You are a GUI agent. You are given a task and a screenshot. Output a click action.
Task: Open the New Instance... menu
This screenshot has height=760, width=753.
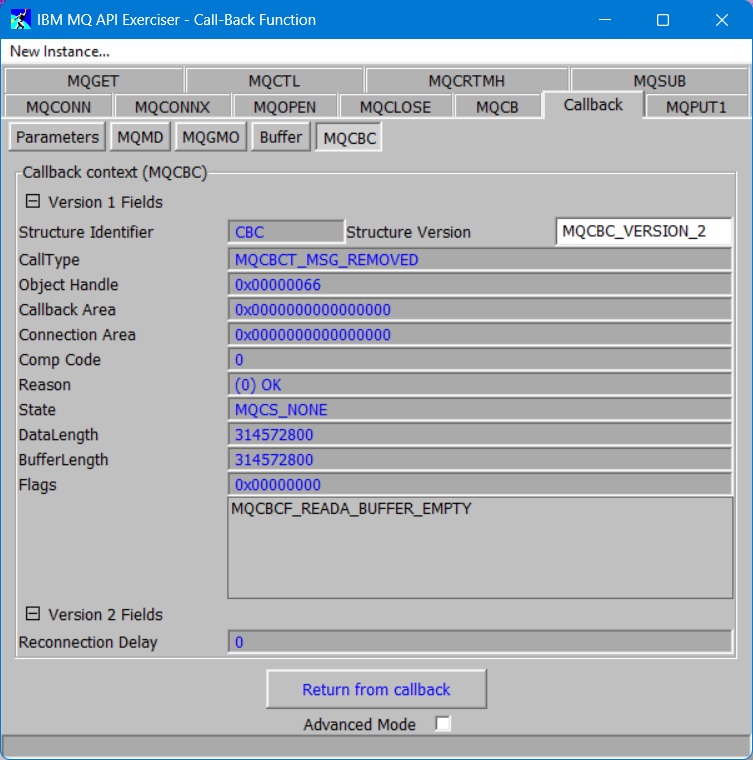60,51
